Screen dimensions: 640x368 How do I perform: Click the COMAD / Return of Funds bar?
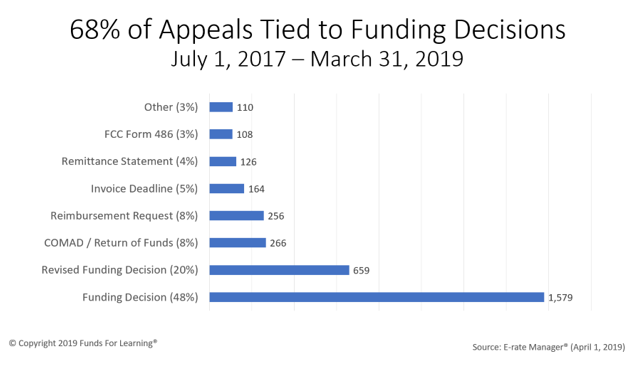click(238, 243)
